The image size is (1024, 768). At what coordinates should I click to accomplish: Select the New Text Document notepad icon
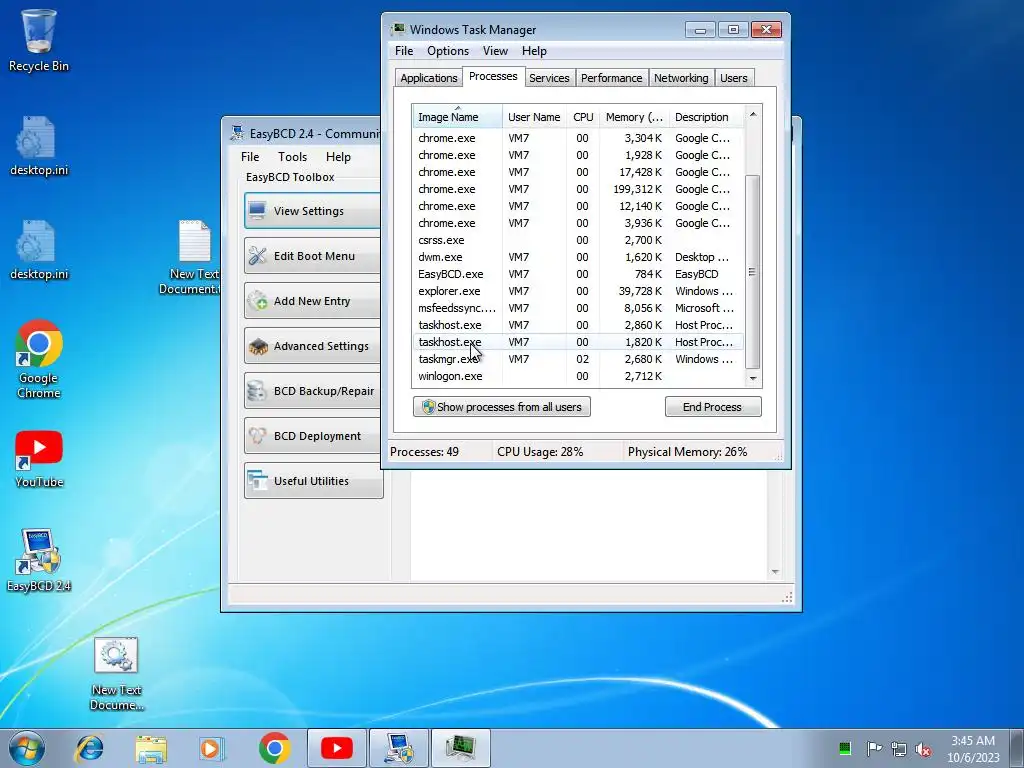[x=194, y=257]
